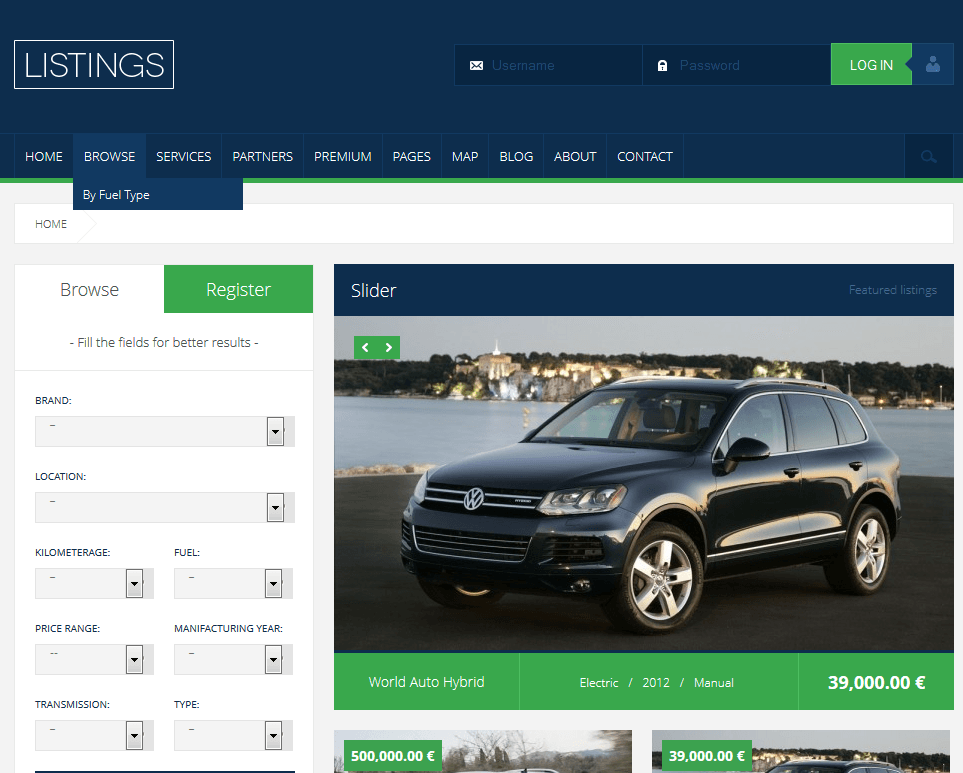
Task: Open the HOME menu item
Action: click(44, 157)
